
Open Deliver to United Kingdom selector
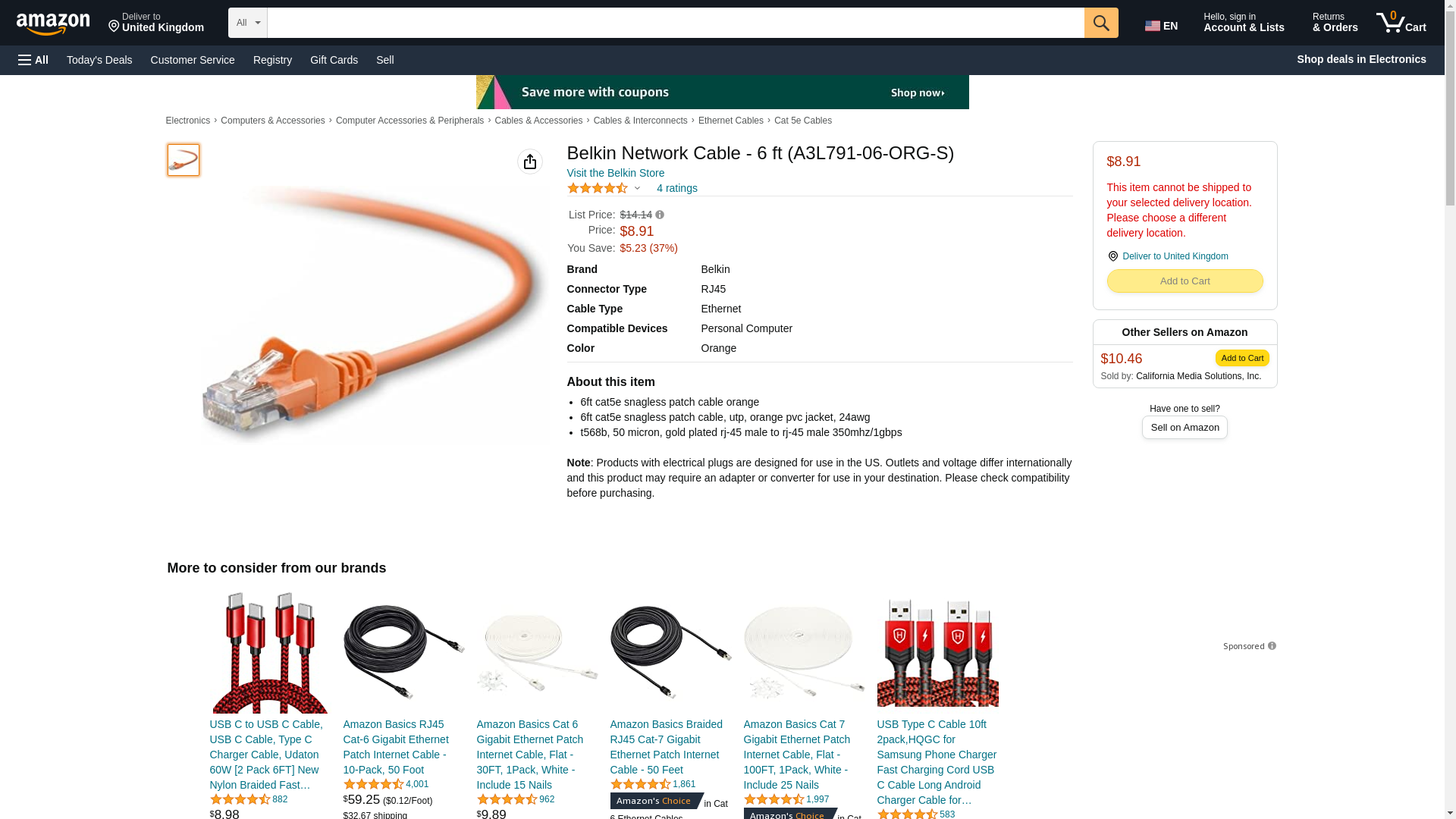pos(156,23)
